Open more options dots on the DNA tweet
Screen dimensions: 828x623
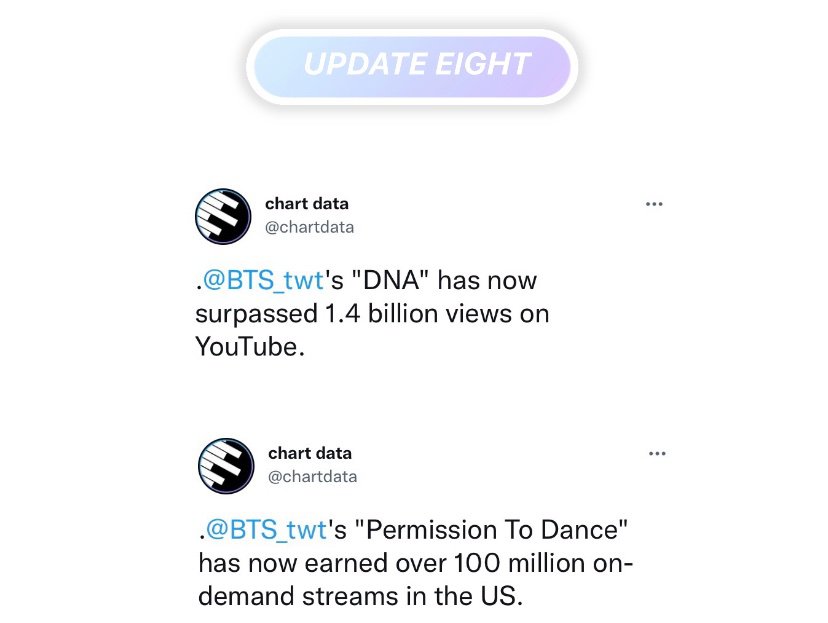coord(654,204)
